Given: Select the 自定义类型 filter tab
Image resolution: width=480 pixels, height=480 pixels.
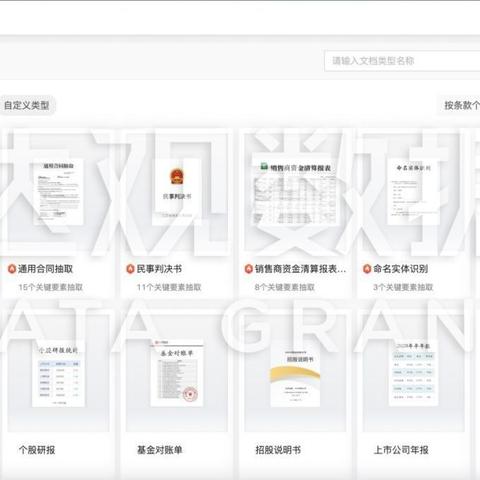Looking at the screenshot, I should 27,105.
